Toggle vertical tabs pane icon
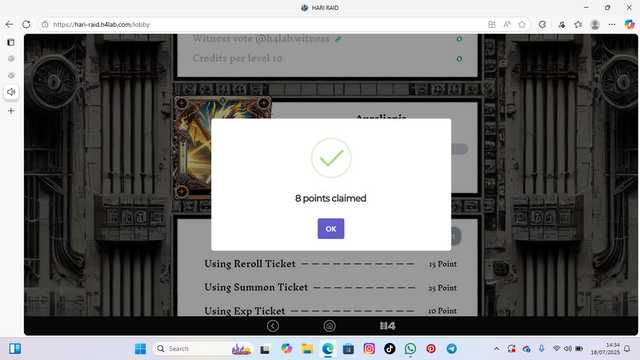Viewport: 640px width, 360px height. (11, 42)
